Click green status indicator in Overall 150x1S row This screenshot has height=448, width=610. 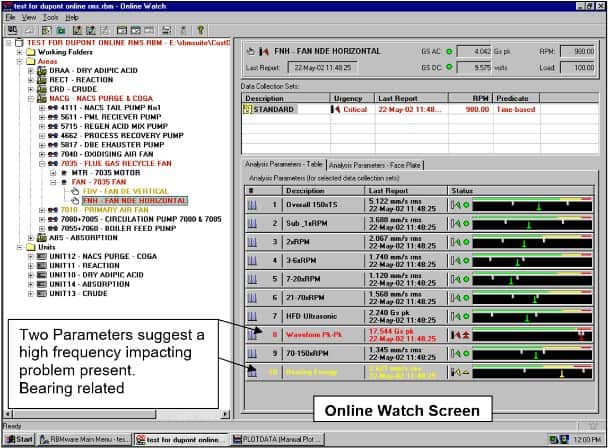pos(466,205)
